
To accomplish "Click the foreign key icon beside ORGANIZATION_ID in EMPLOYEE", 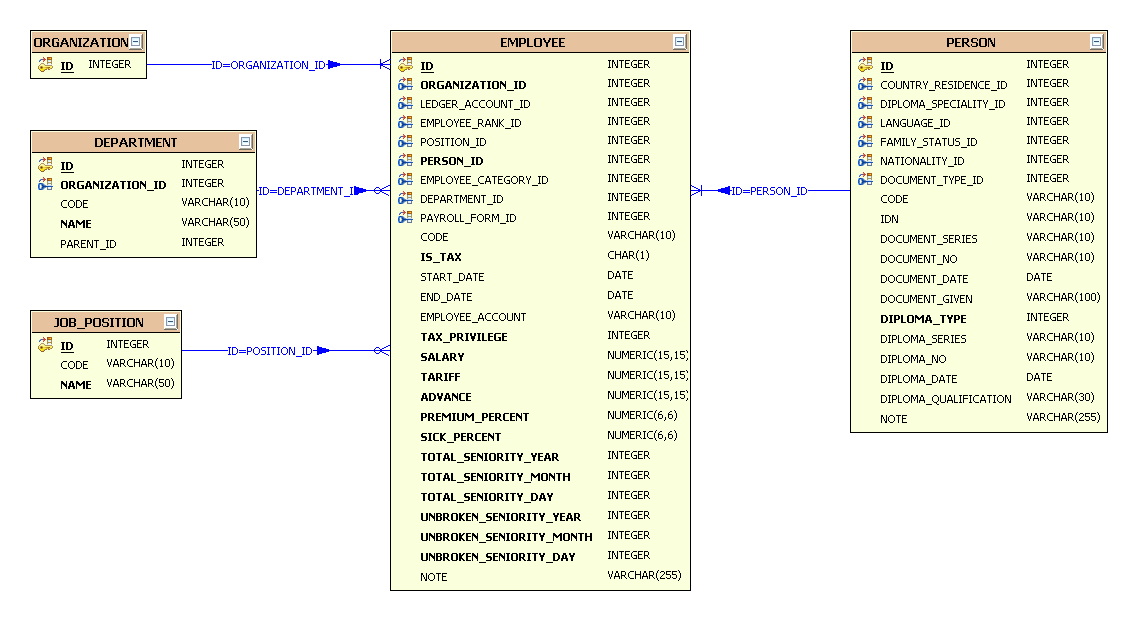I will (x=405, y=85).
